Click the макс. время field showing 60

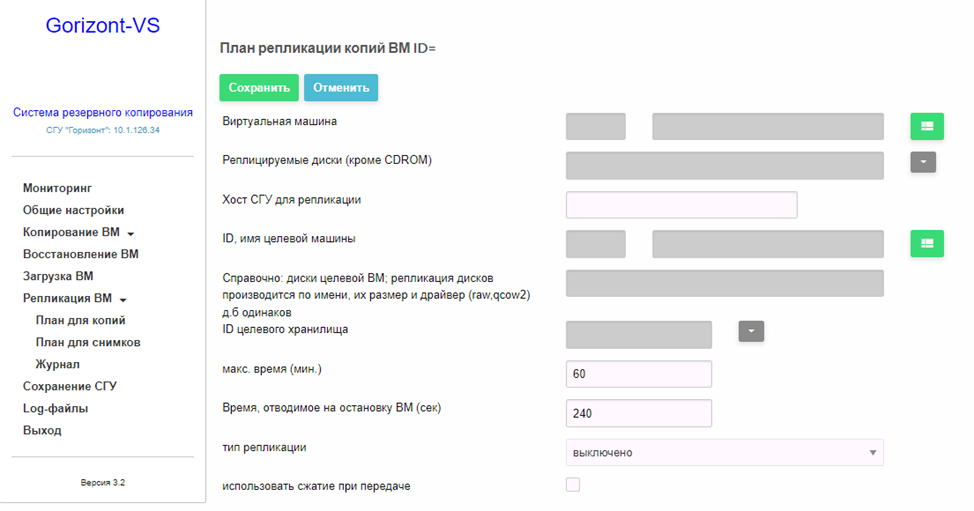click(x=639, y=374)
